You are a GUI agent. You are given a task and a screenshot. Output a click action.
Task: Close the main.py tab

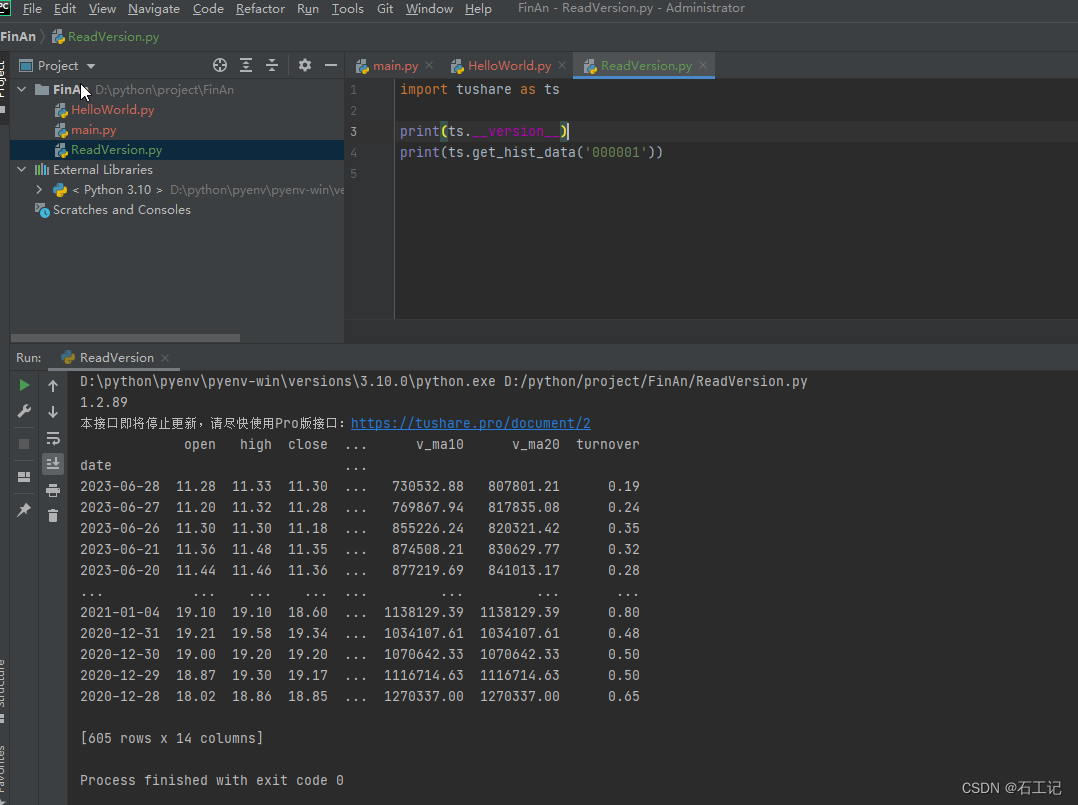[x=429, y=65]
